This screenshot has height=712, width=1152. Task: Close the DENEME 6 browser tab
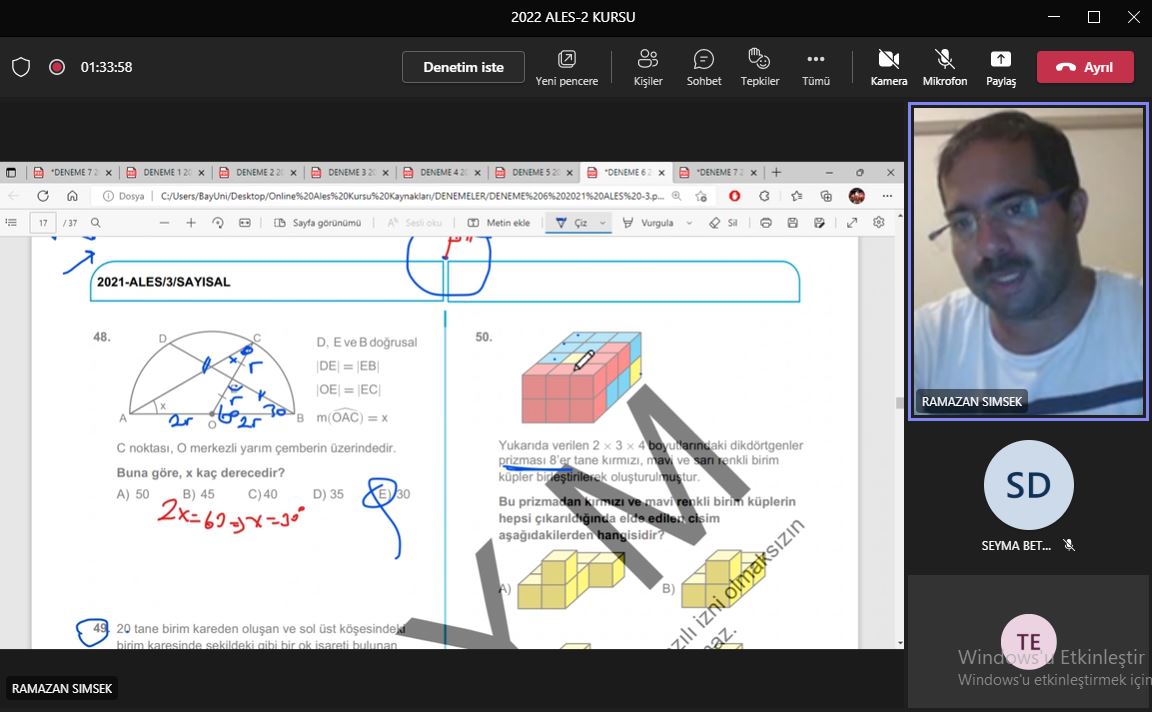tap(661, 173)
